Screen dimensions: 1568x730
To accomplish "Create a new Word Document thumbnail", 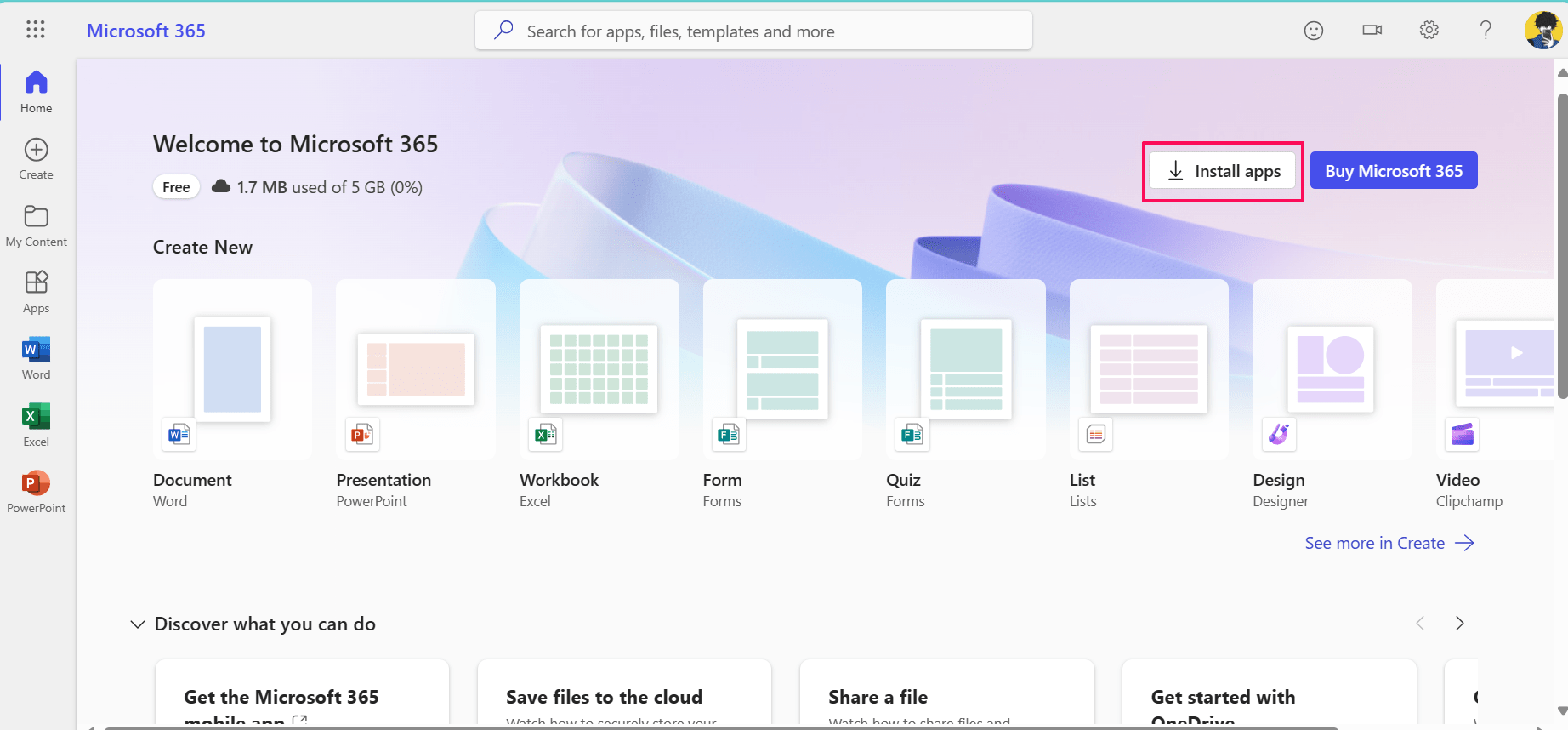I will [x=232, y=369].
